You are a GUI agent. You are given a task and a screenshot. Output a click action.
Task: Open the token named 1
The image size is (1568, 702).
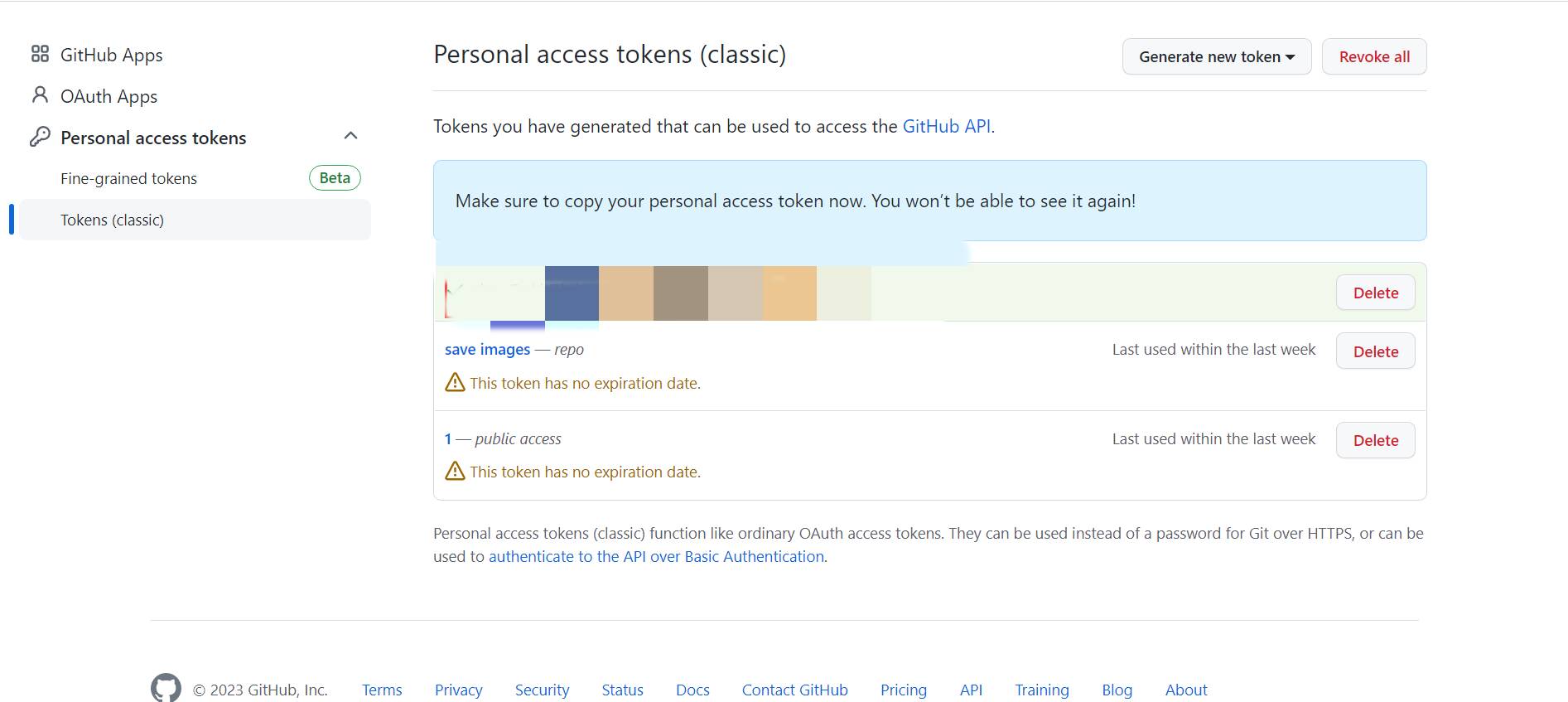448,438
